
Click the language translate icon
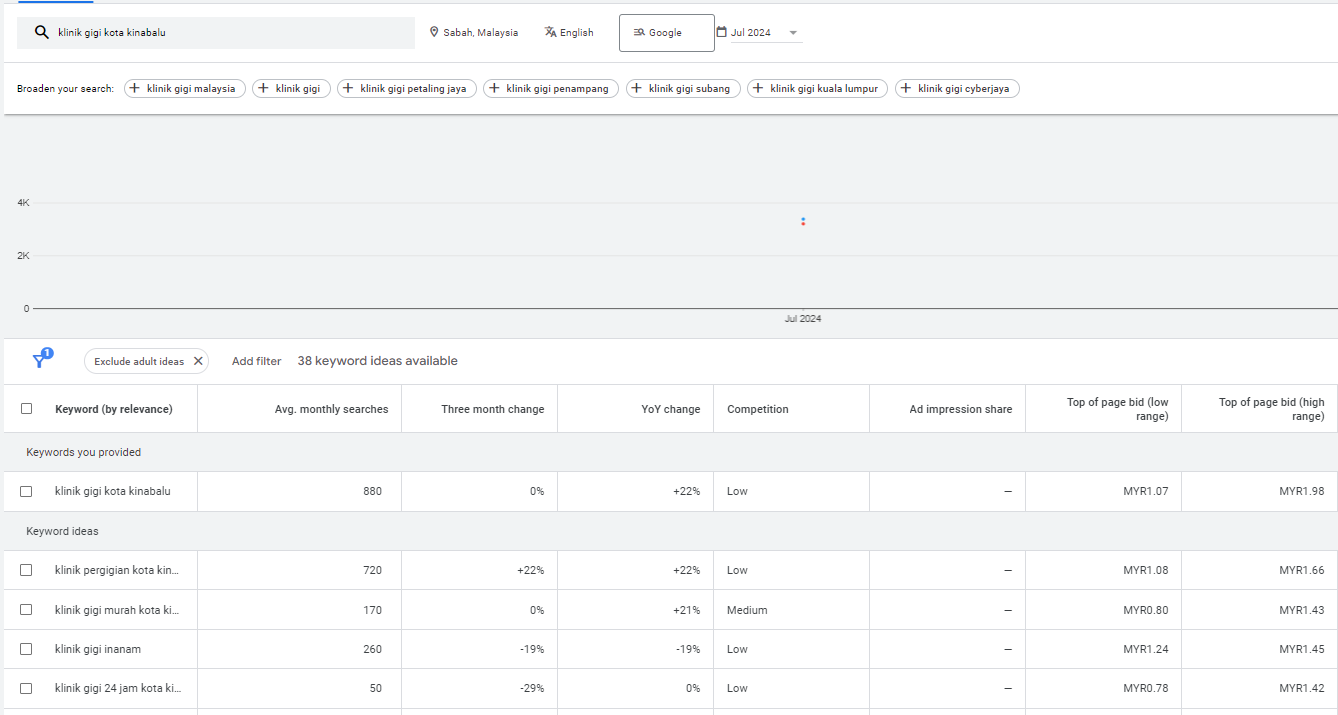[x=550, y=32]
